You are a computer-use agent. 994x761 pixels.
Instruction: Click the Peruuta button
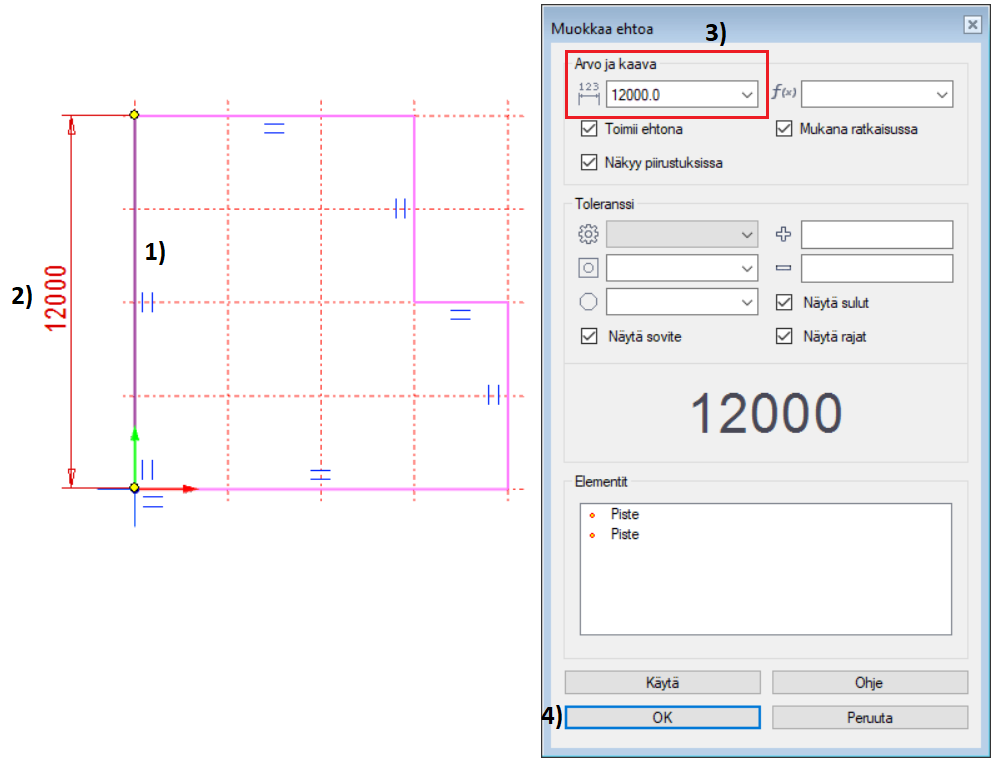869,717
